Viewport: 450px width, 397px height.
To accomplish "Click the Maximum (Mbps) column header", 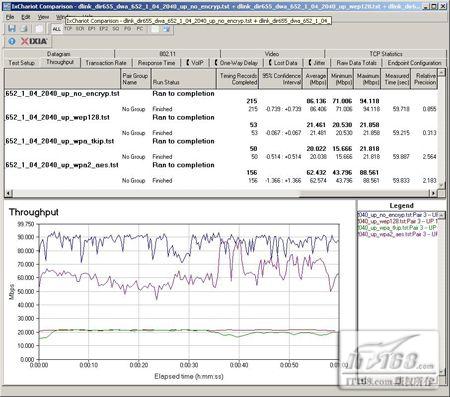I will 367,79.
